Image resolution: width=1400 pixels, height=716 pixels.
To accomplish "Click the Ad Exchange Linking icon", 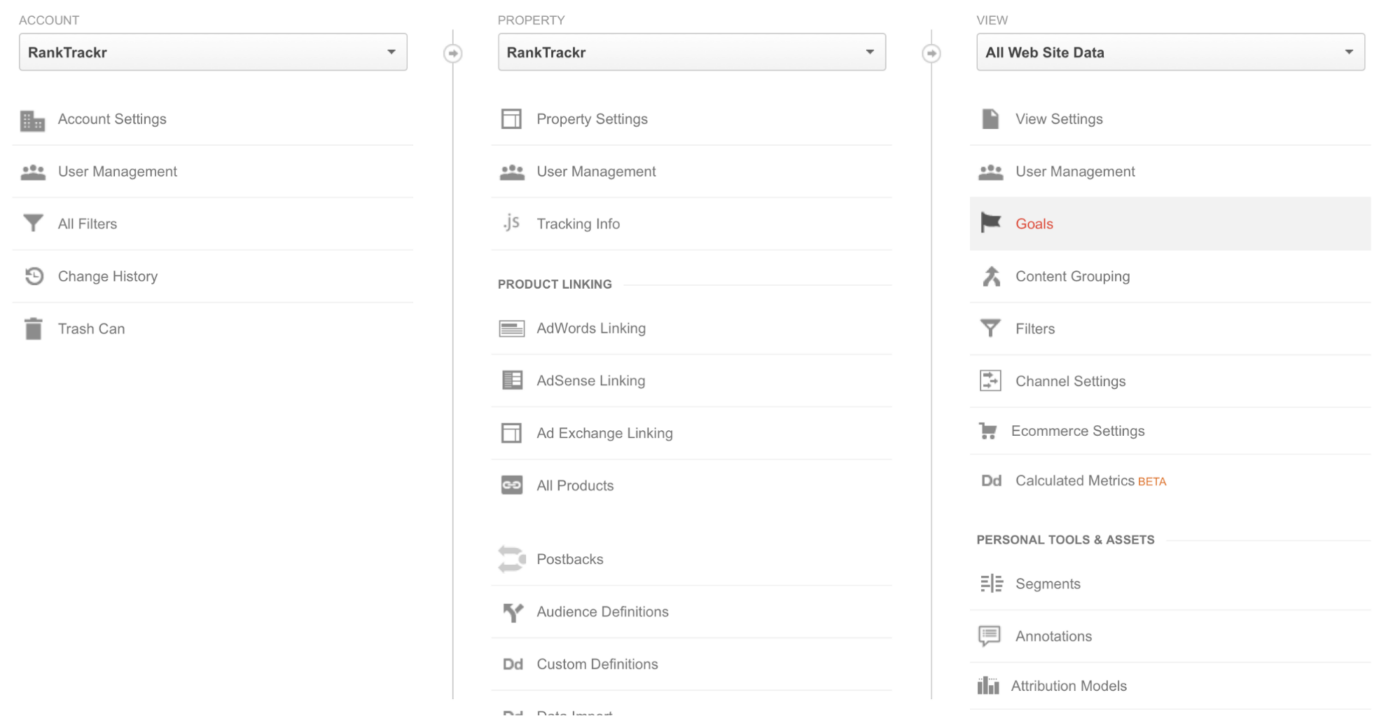I will tap(512, 434).
